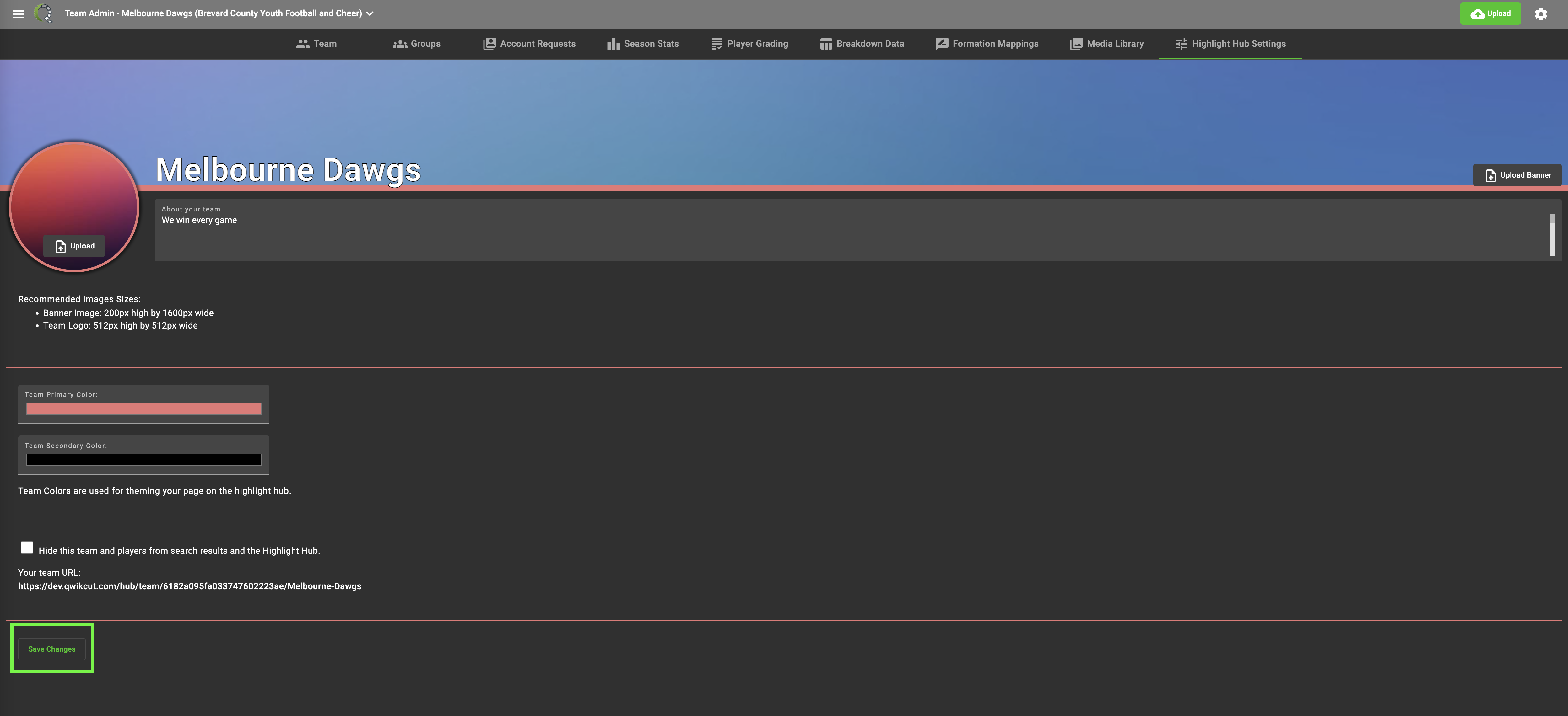Viewport: 1568px width, 716px height.
Task: Open the Season Stats tab
Action: pyautogui.click(x=642, y=44)
